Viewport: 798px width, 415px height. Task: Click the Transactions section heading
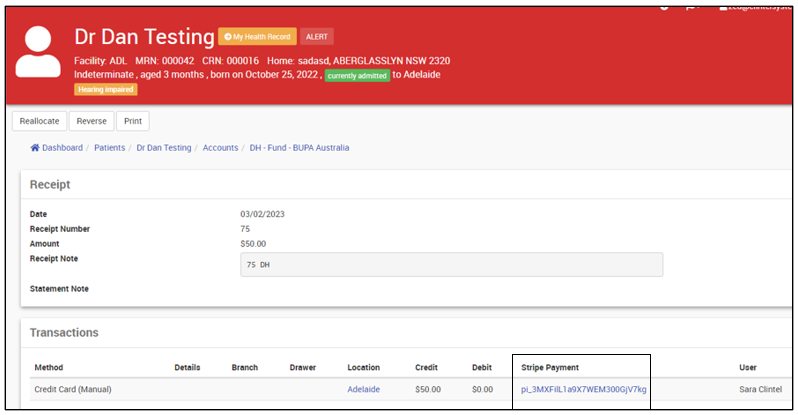coord(64,333)
